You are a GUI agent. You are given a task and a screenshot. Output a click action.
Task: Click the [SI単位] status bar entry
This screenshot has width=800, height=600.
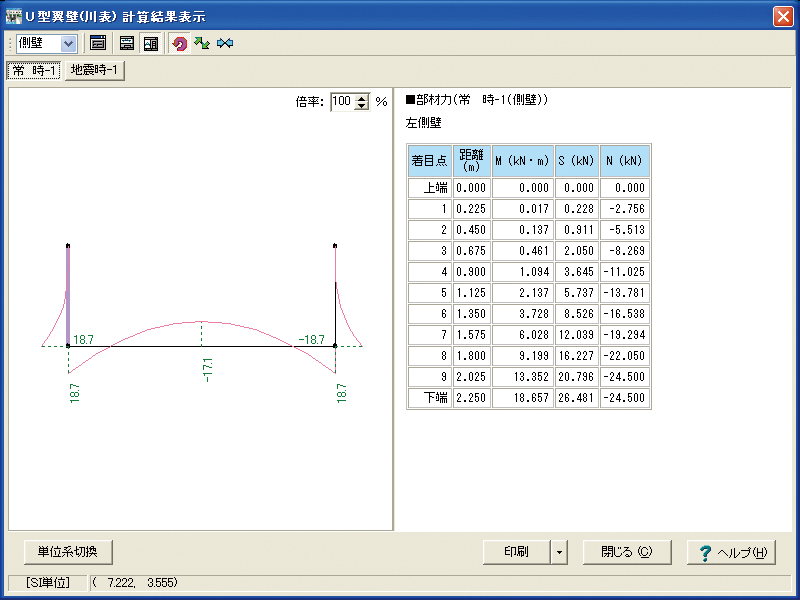(48, 583)
